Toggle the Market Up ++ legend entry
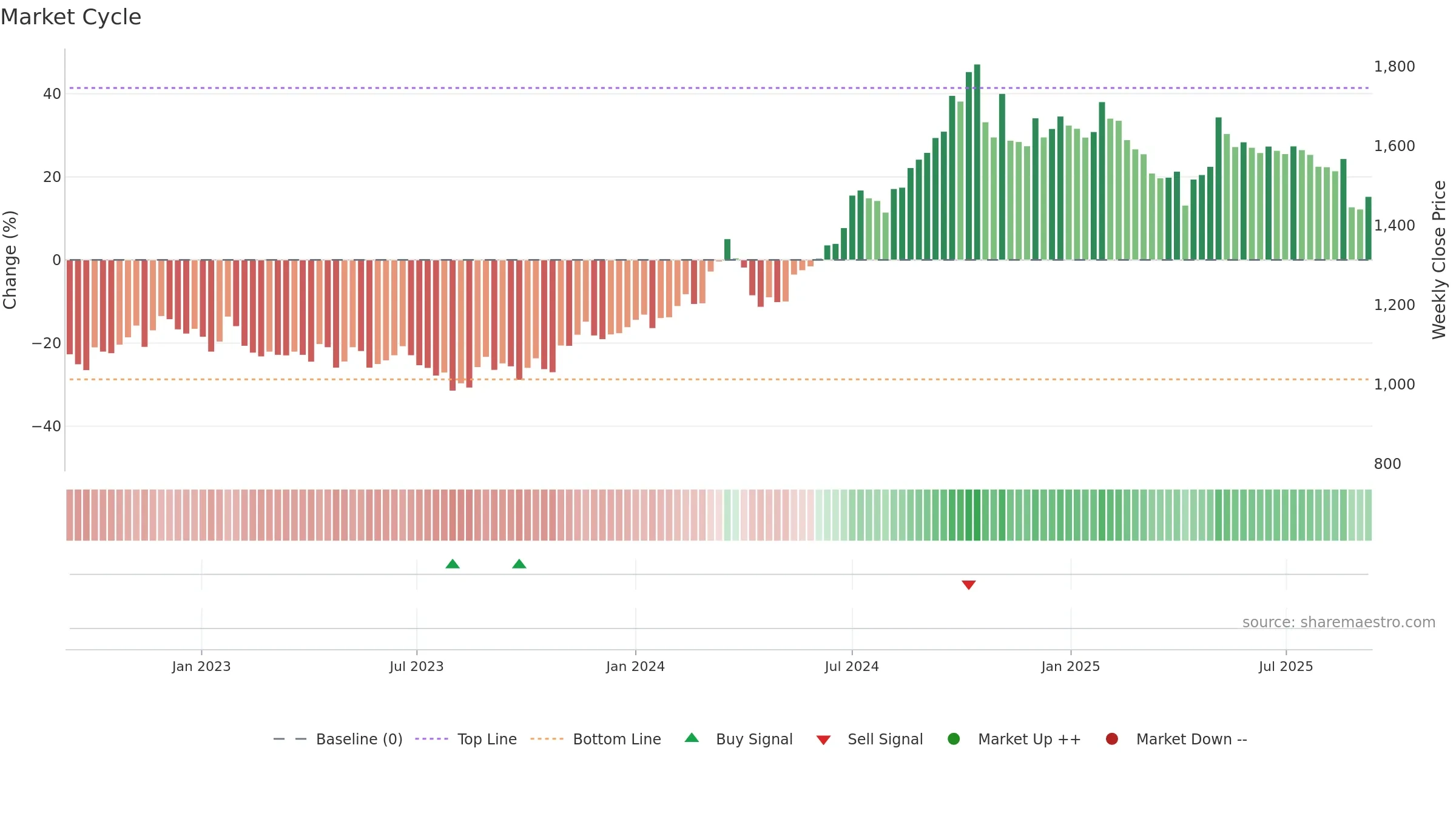The width and height of the screenshot is (1456, 819). (x=1014, y=739)
